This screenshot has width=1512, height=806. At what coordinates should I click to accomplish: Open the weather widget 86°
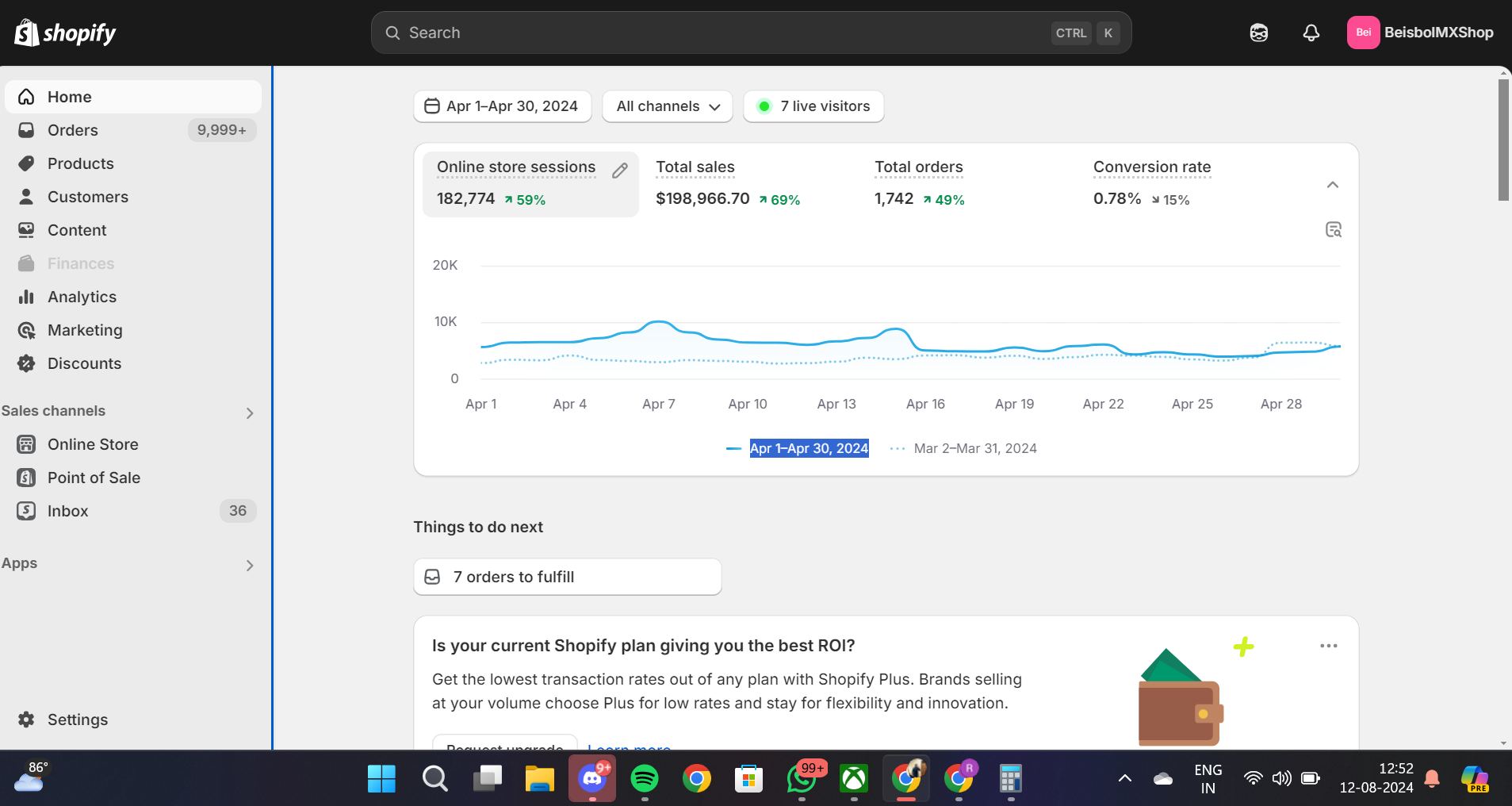[32, 778]
